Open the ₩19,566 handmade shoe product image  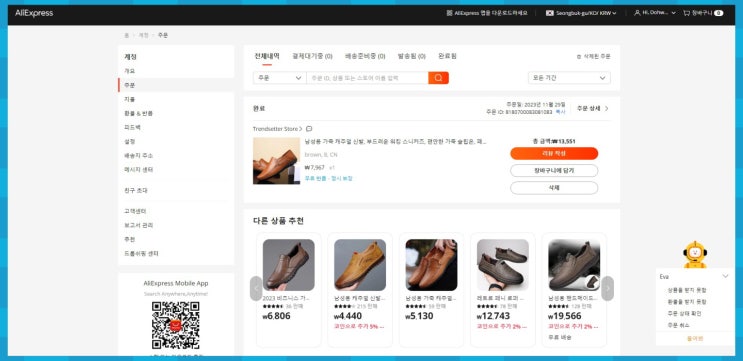coord(574,265)
